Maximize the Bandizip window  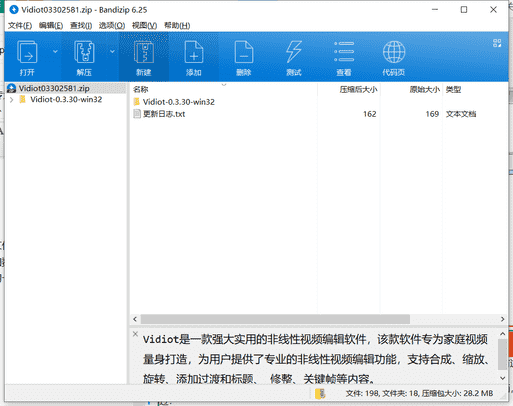(464, 10)
